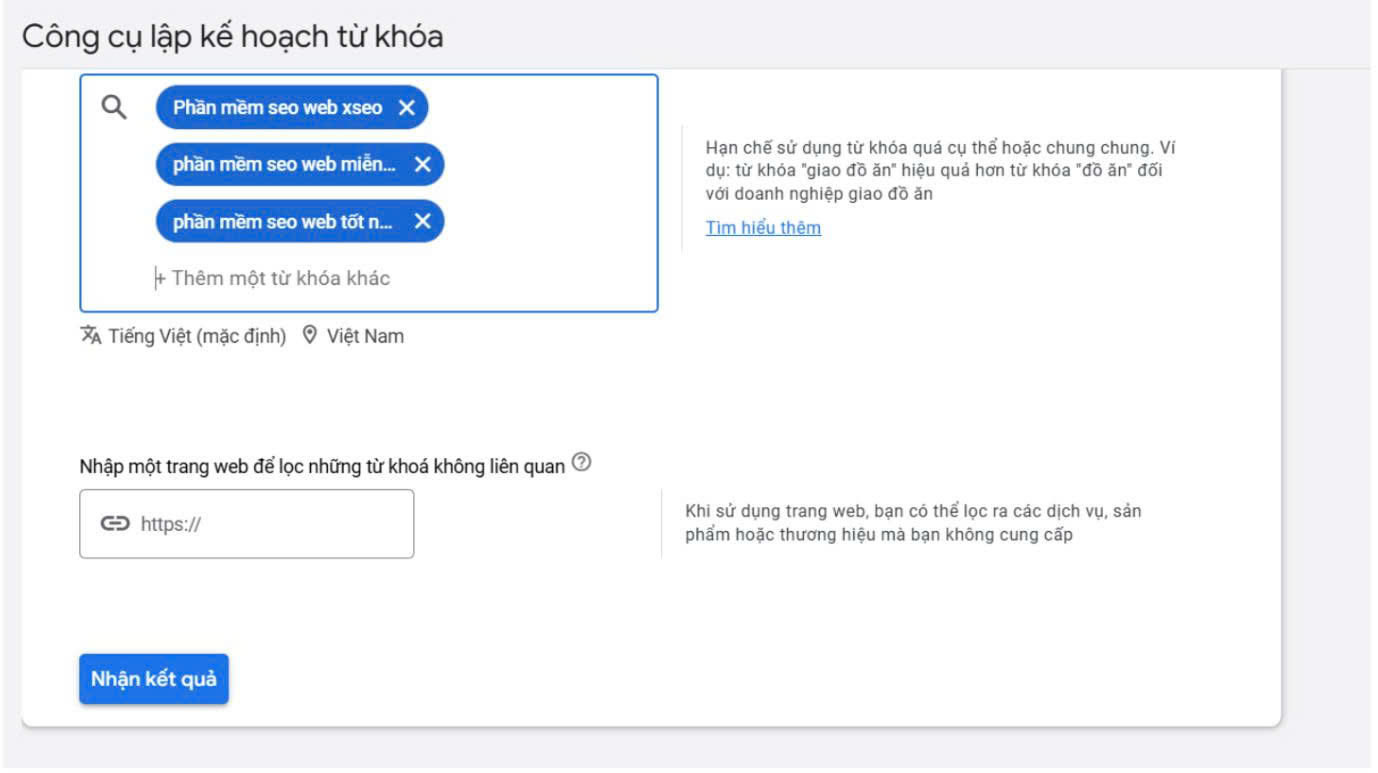Open the "Tìm hiểu thêm" link
This screenshot has height=773, width=1378.
pyautogui.click(x=763, y=228)
